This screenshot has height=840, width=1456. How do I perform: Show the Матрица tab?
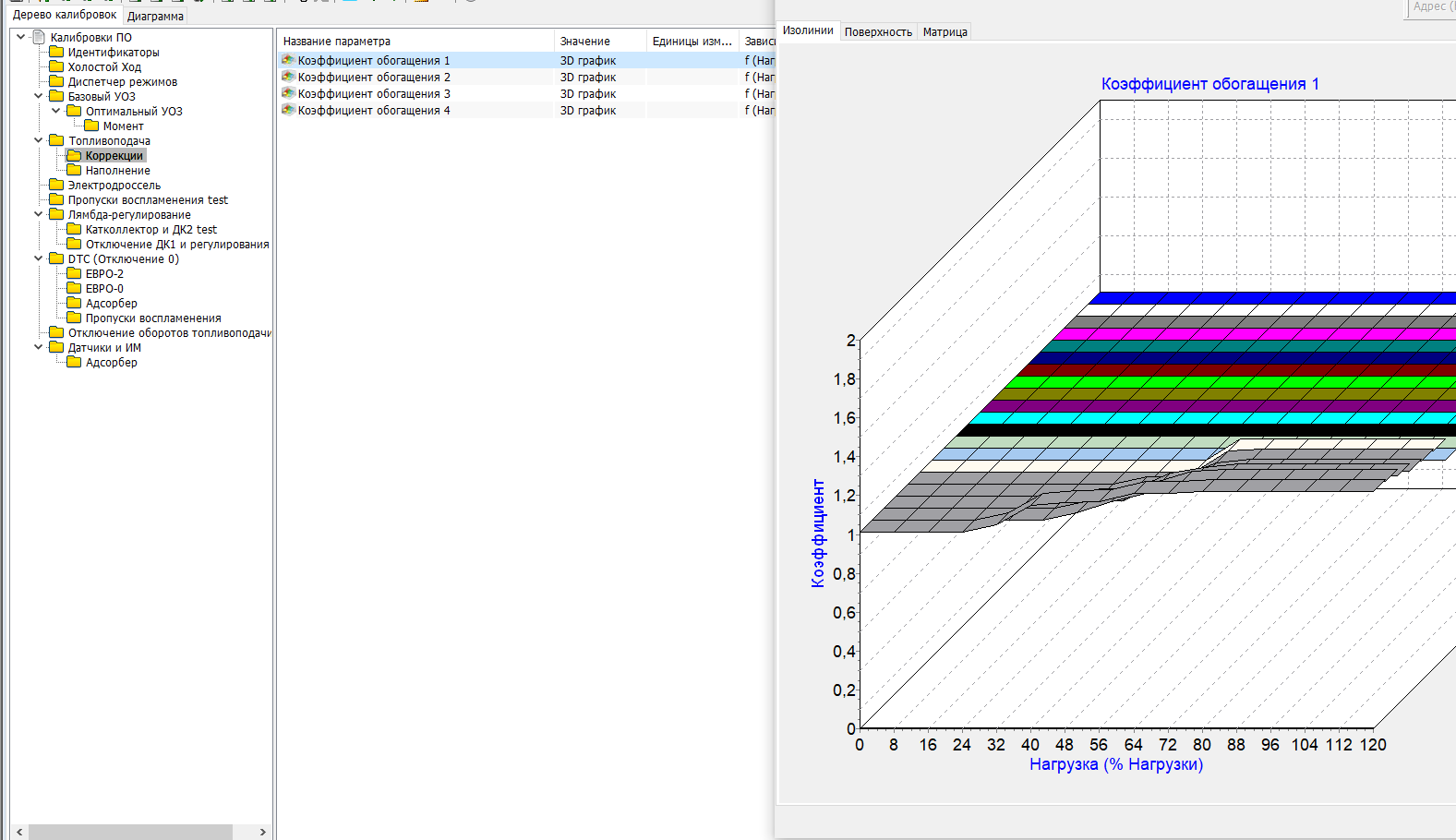tap(945, 31)
